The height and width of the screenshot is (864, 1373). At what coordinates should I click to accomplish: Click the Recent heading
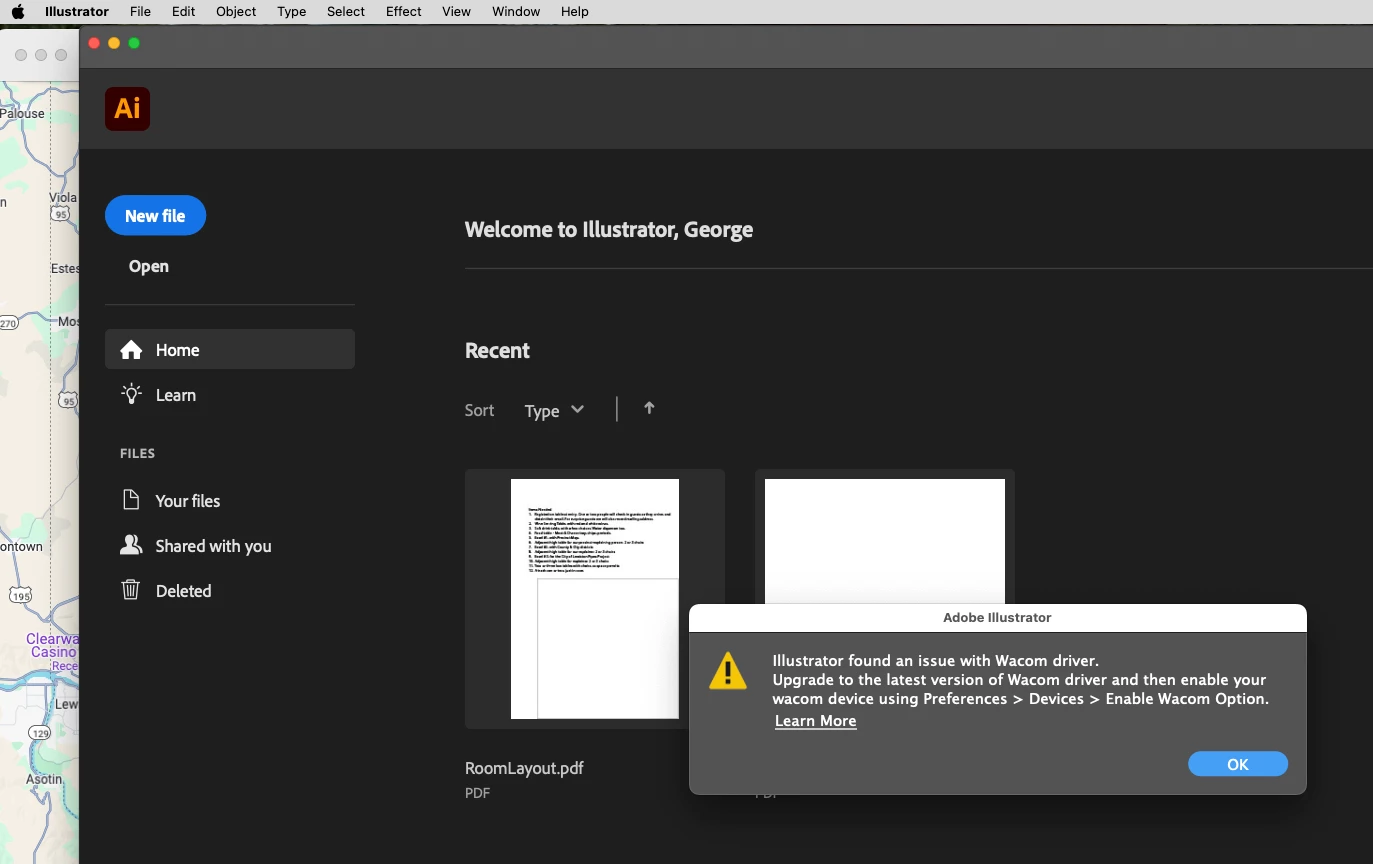[497, 351]
